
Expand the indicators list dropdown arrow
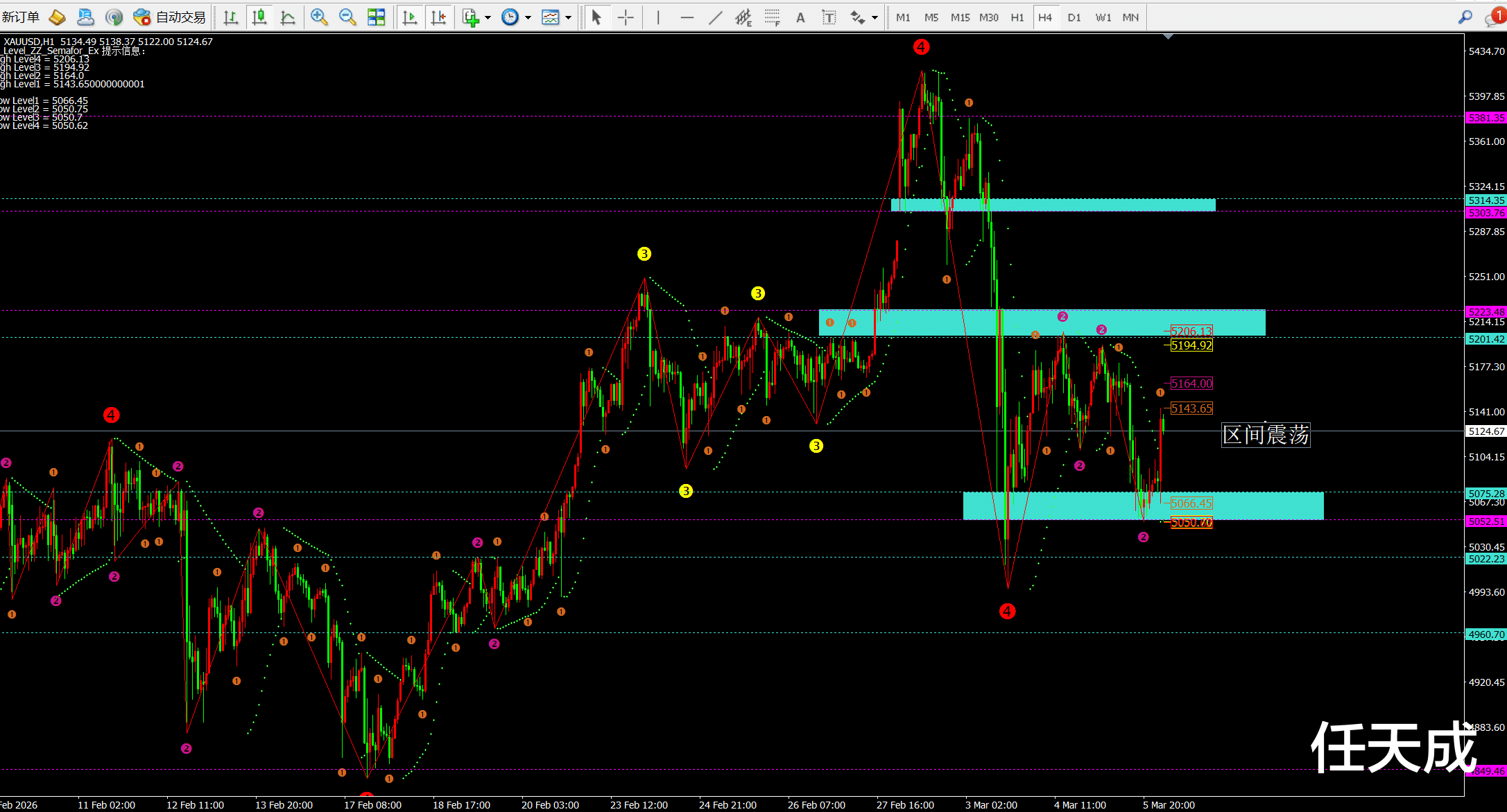tap(488, 17)
